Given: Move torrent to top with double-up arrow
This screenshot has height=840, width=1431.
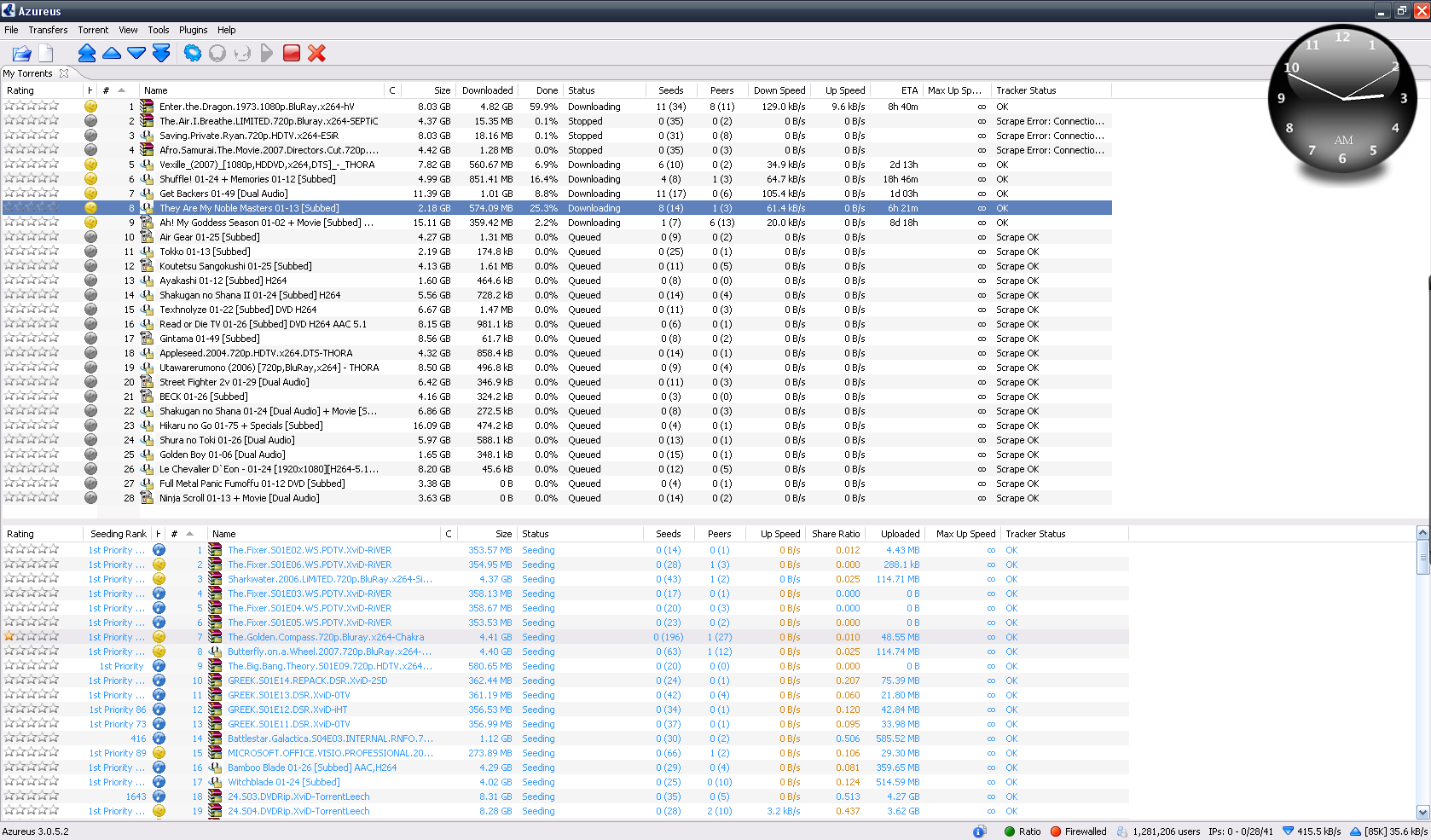Looking at the screenshot, I should 86,54.
